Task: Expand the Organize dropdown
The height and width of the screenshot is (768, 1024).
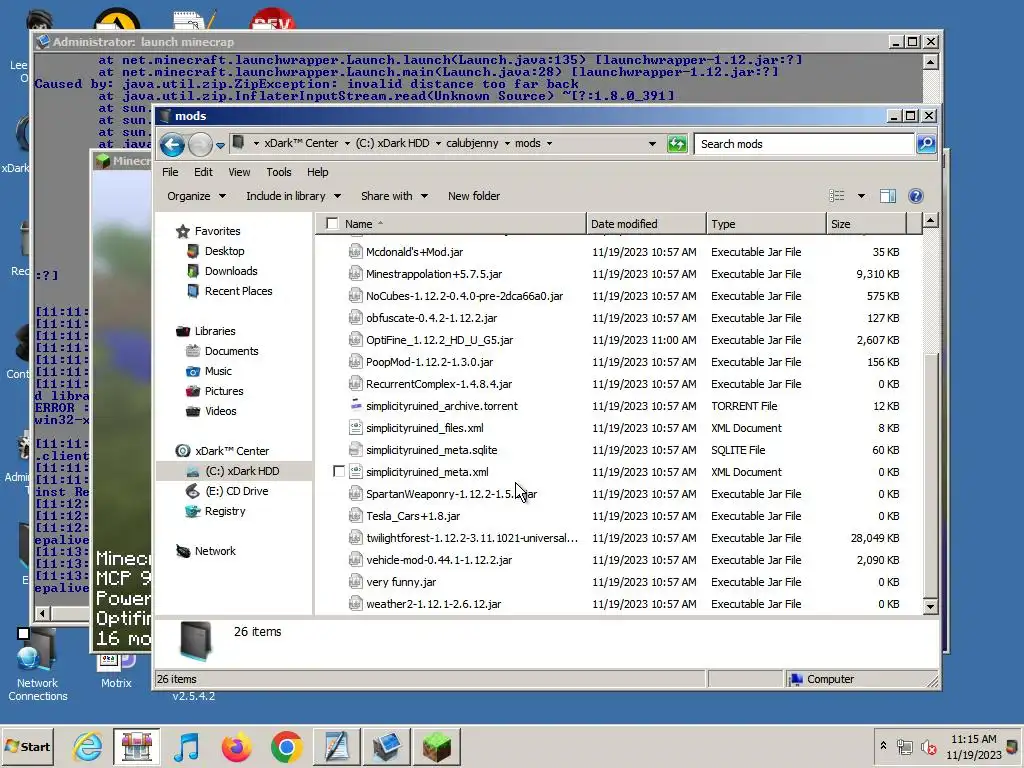Action: coord(196,196)
